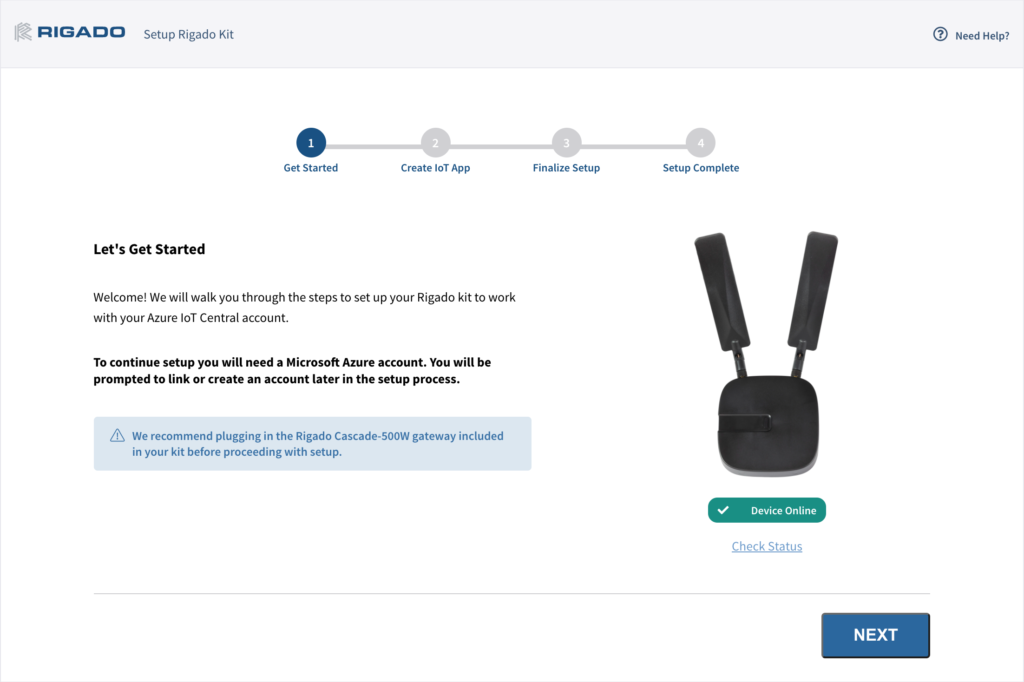Click the Device Online status badge
The height and width of the screenshot is (682, 1024).
767,510
